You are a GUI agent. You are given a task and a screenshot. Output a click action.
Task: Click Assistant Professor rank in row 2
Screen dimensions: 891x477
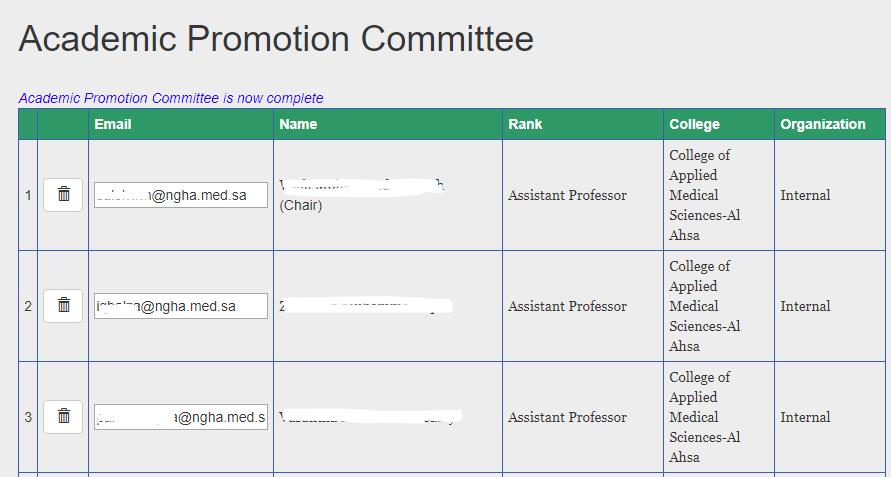tap(567, 306)
